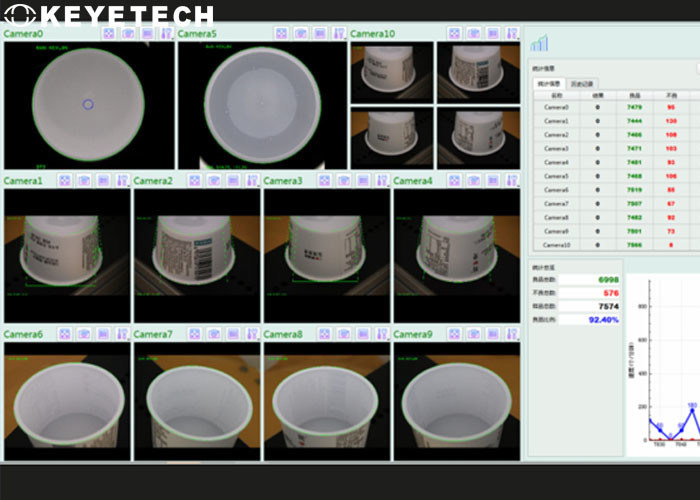This screenshot has width=700, height=500.
Task: Click the save image icon for Camera8
Action: 363,334
